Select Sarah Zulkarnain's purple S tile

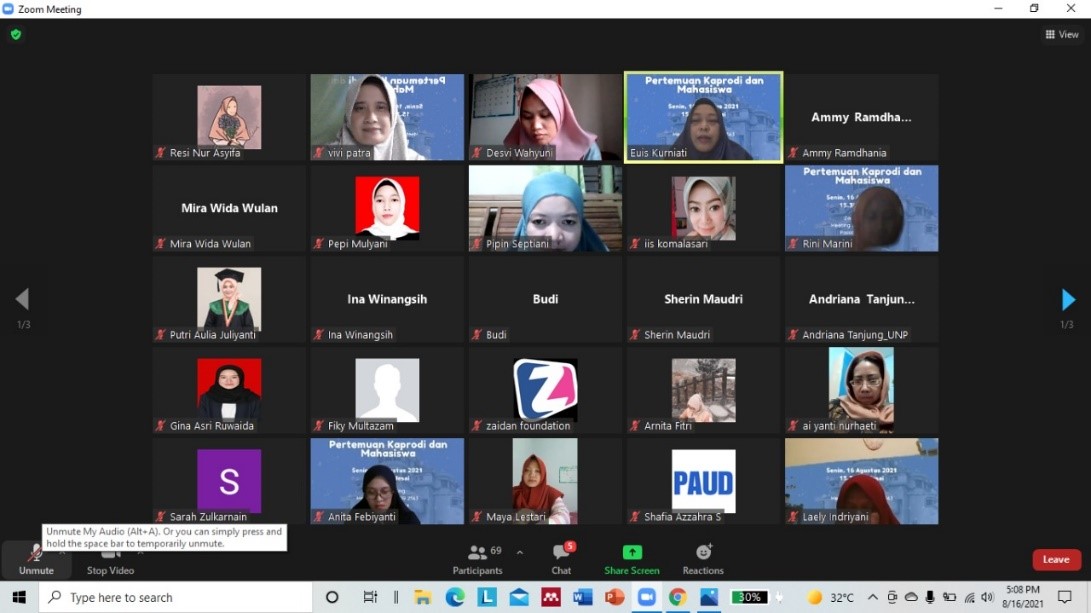point(229,481)
